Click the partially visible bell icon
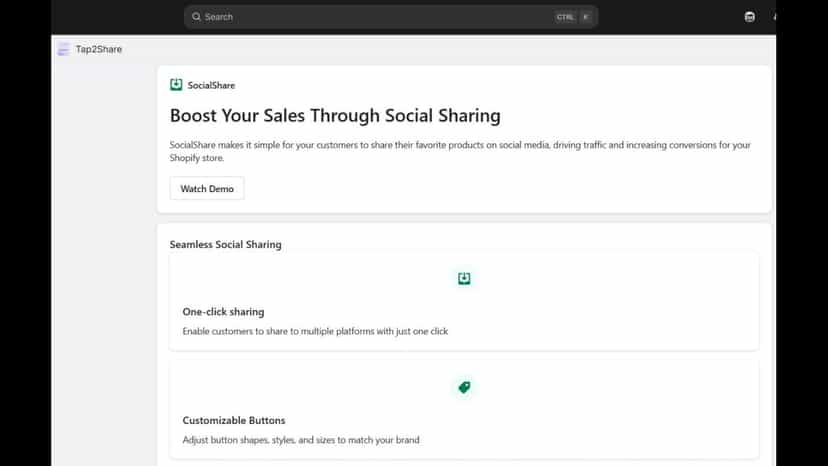Viewport: 828px width, 466px height. [x=774, y=17]
